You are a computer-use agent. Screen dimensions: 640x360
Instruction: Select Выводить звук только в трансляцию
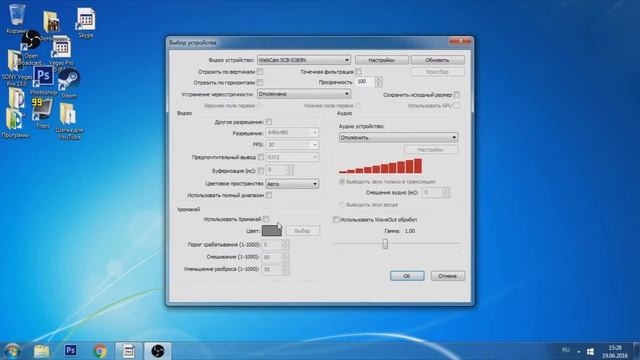(x=342, y=182)
